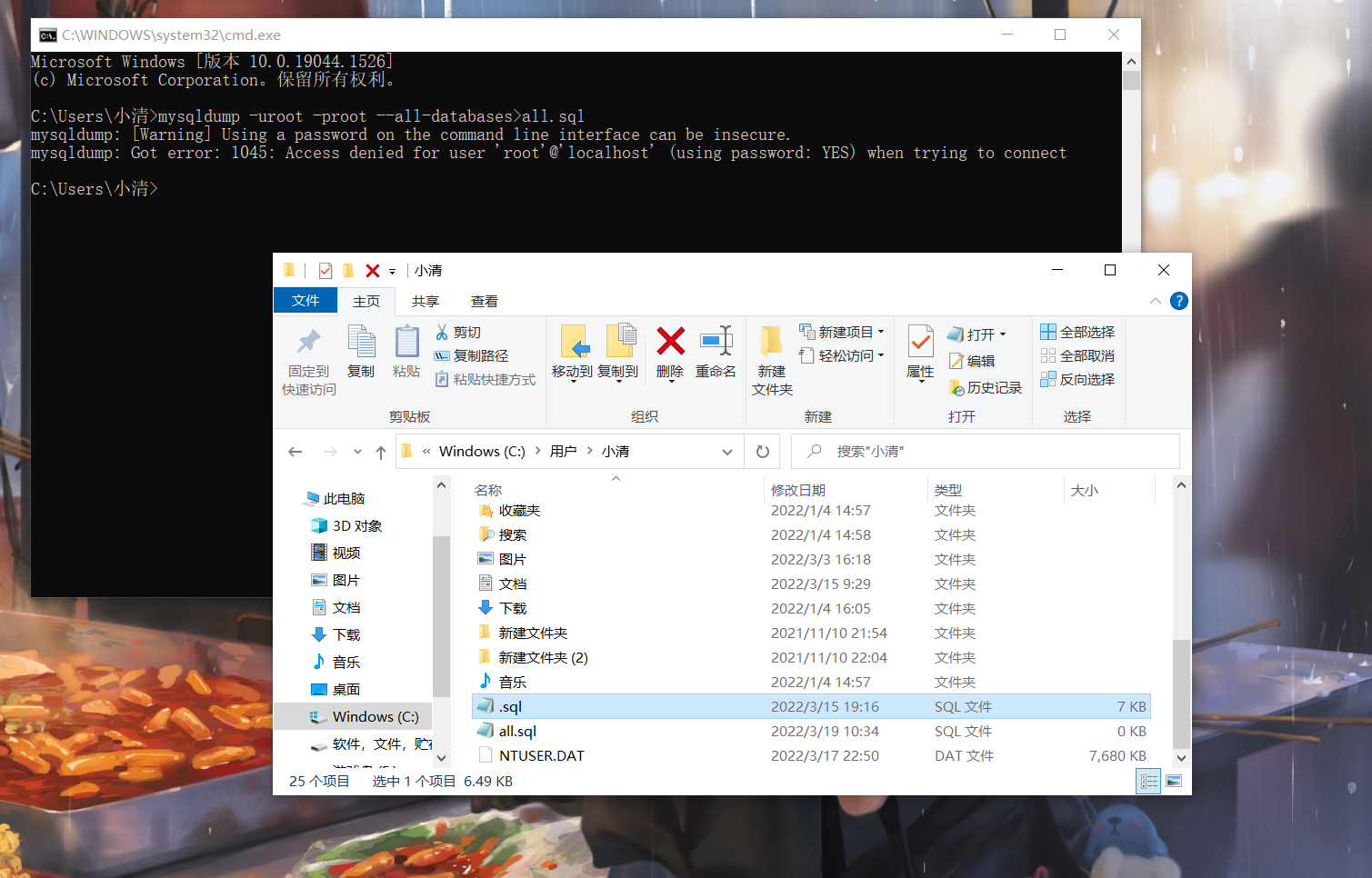Sort by Size (大小) column header
The image size is (1372, 878).
[x=1085, y=491]
